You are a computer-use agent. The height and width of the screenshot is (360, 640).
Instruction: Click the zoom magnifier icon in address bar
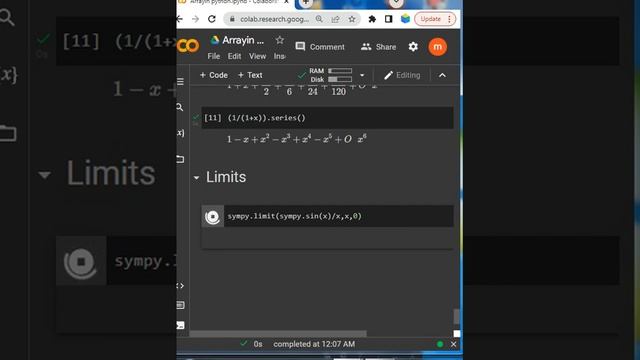(319, 19)
